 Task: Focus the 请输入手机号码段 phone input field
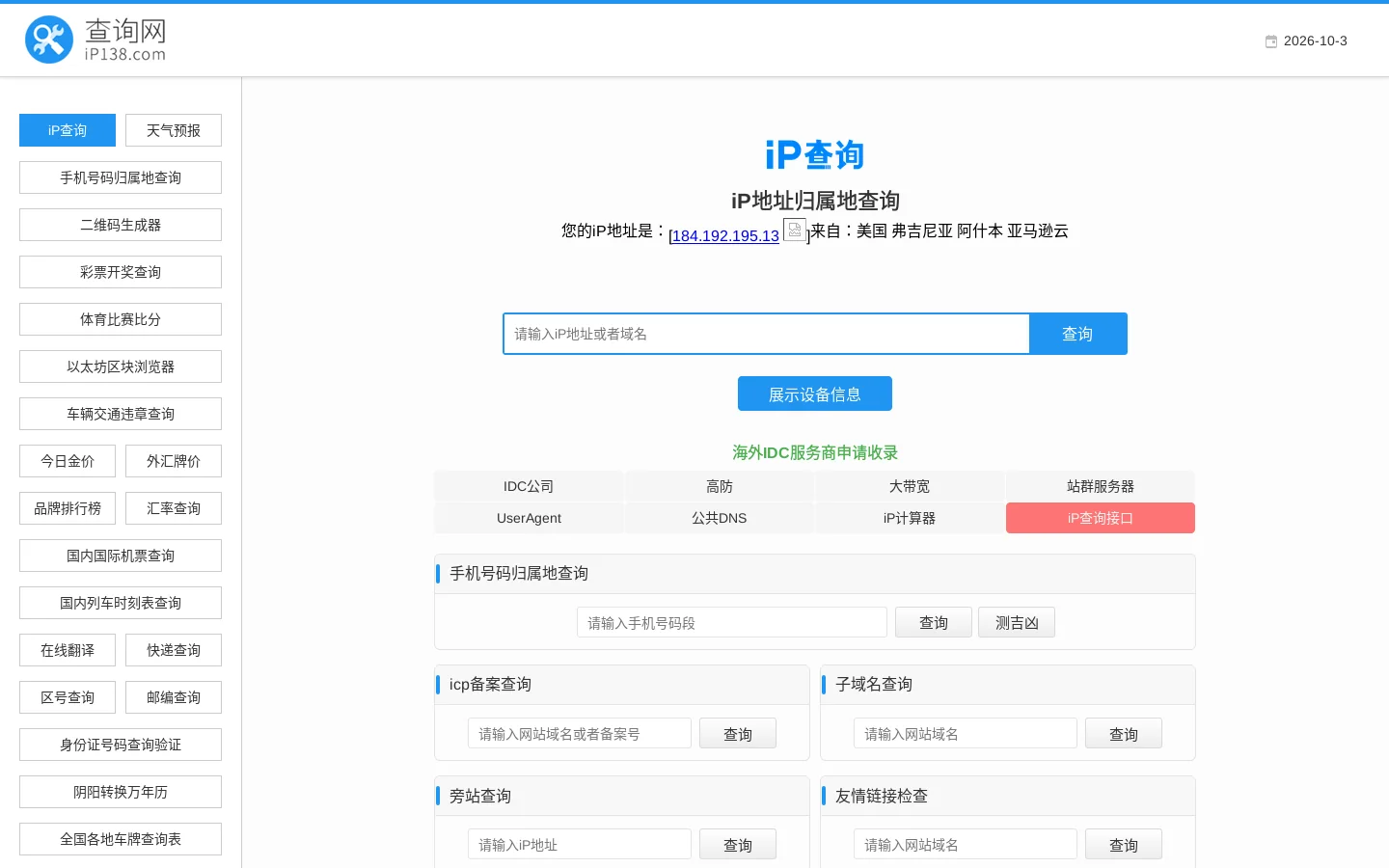click(x=732, y=622)
